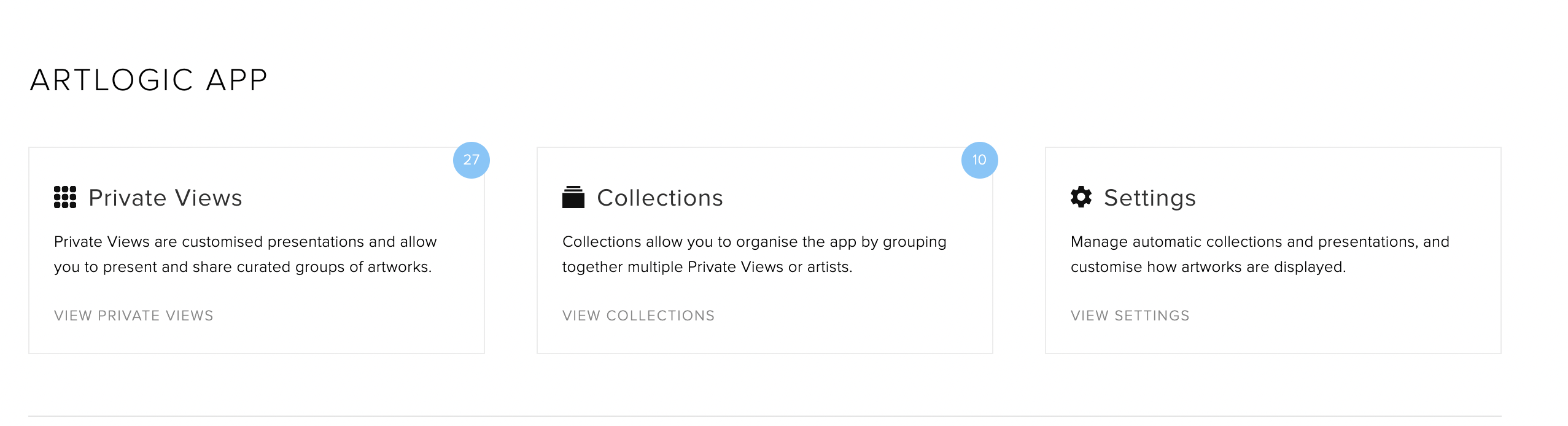Select the Collections card title
The width and height of the screenshot is (1568, 426).
(660, 198)
